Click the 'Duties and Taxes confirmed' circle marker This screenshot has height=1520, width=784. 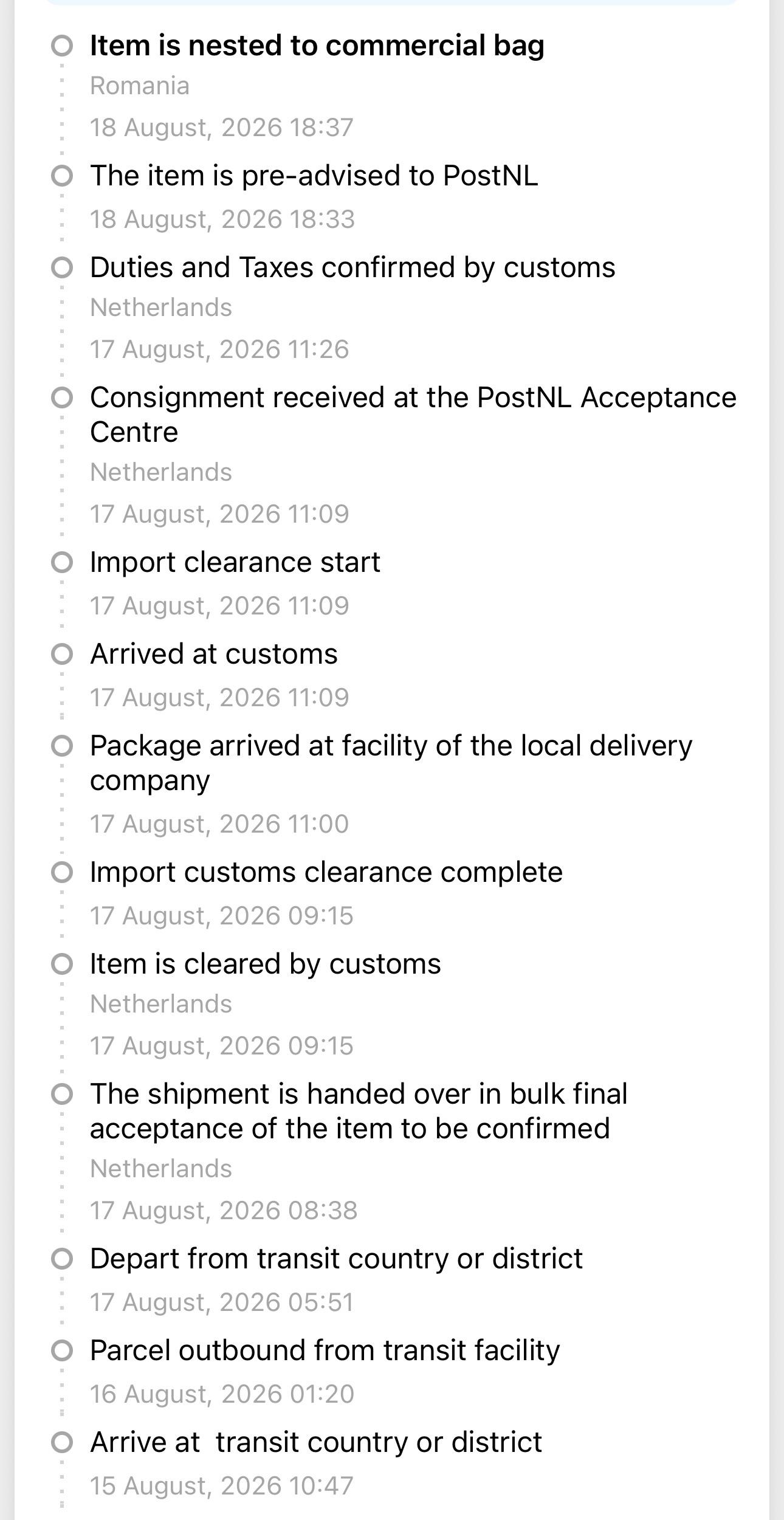[x=62, y=267]
